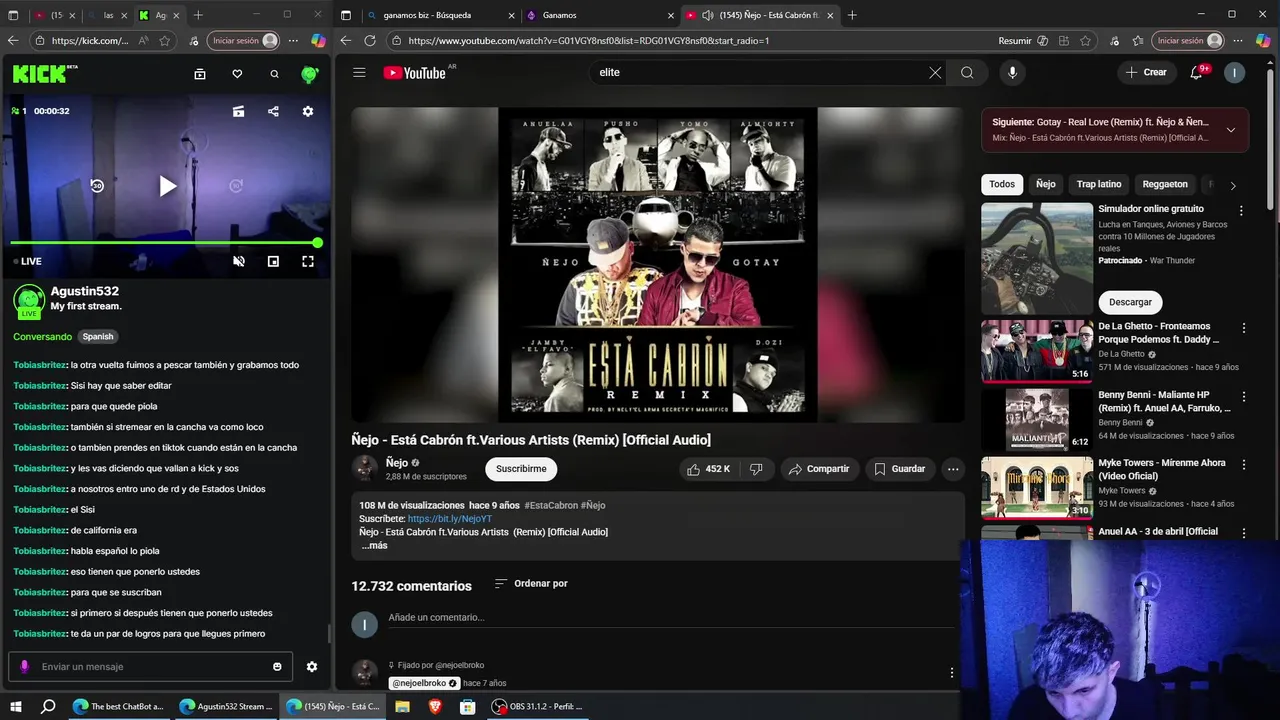Open options for De La Ghetto video

pos(1244,328)
